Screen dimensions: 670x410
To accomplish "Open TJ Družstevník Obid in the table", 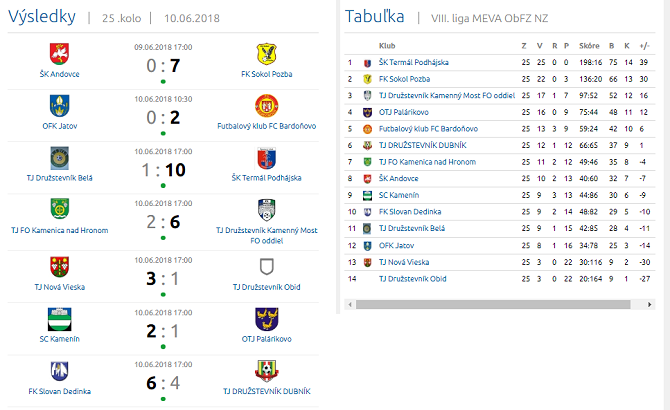I will click(412, 278).
